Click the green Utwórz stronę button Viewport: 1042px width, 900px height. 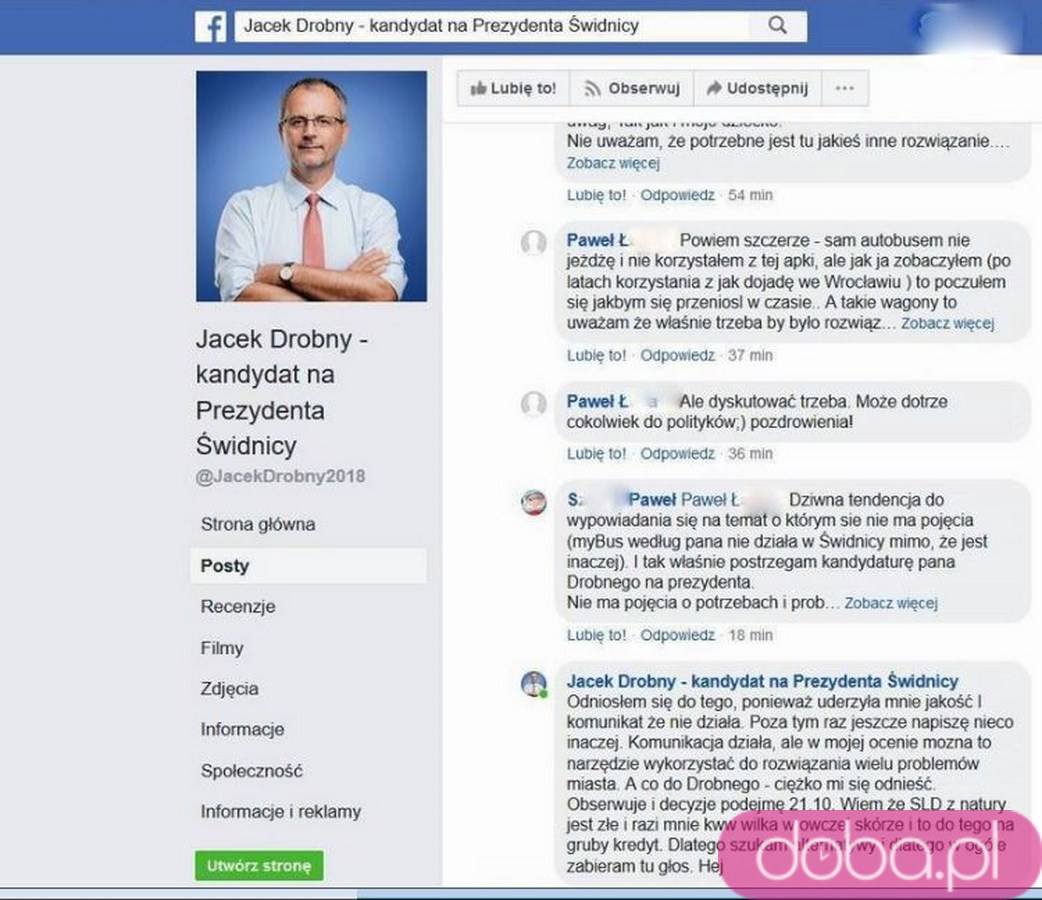[259, 865]
